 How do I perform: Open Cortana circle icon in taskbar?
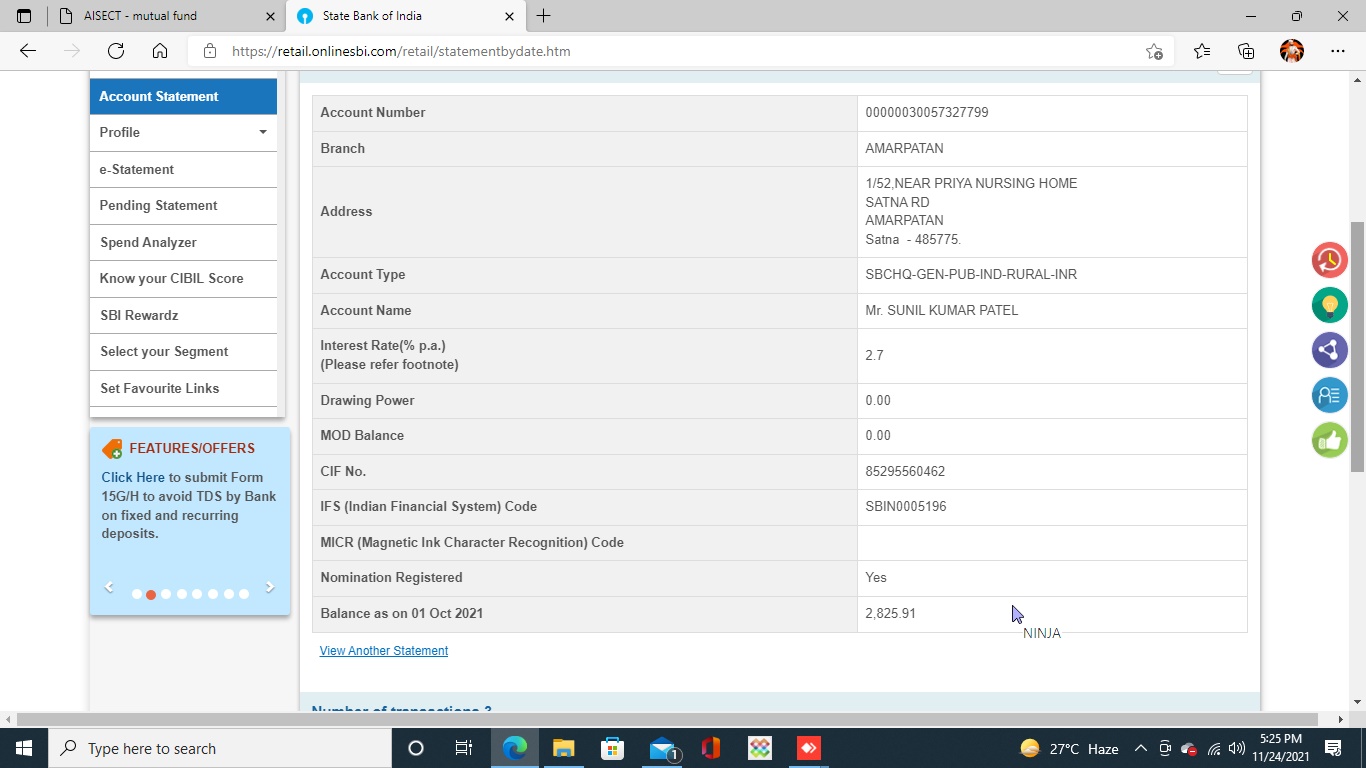416,748
